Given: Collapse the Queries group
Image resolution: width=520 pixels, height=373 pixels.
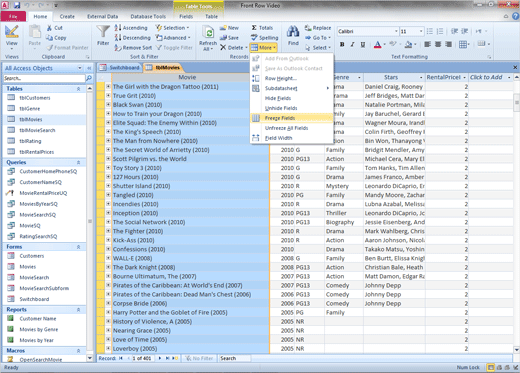Looking at the screenshot, I should tap(78, 162).
